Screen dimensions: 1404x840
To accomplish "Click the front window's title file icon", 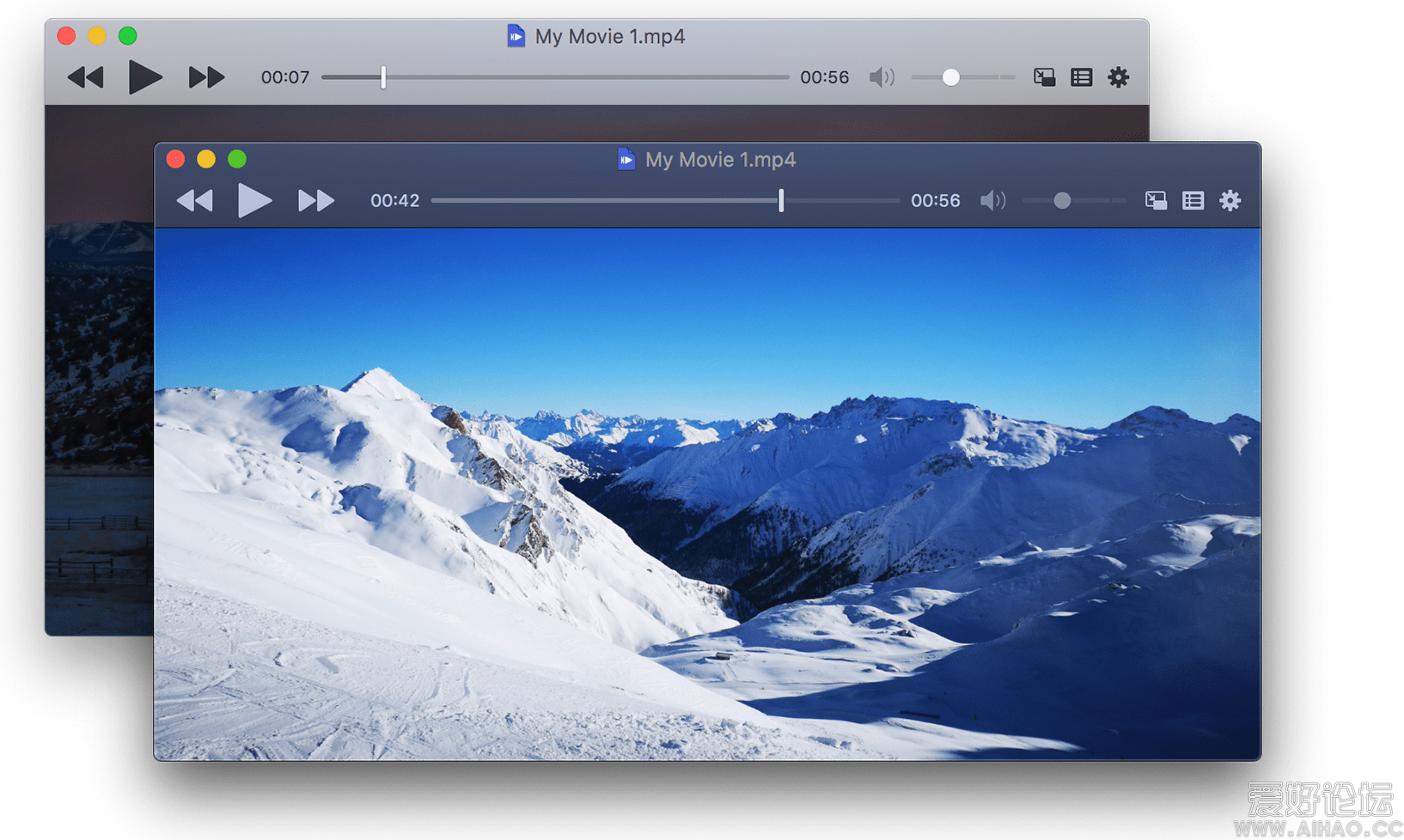I will coord(626,159).
